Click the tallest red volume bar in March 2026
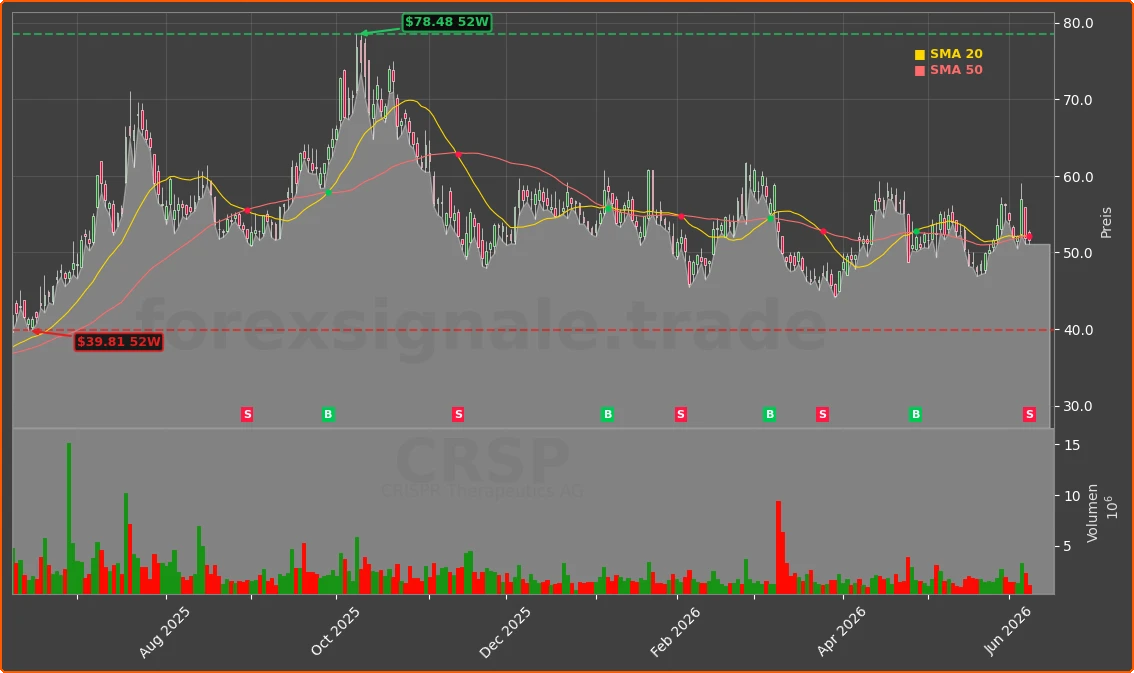1134x673 pixels. 778,547
